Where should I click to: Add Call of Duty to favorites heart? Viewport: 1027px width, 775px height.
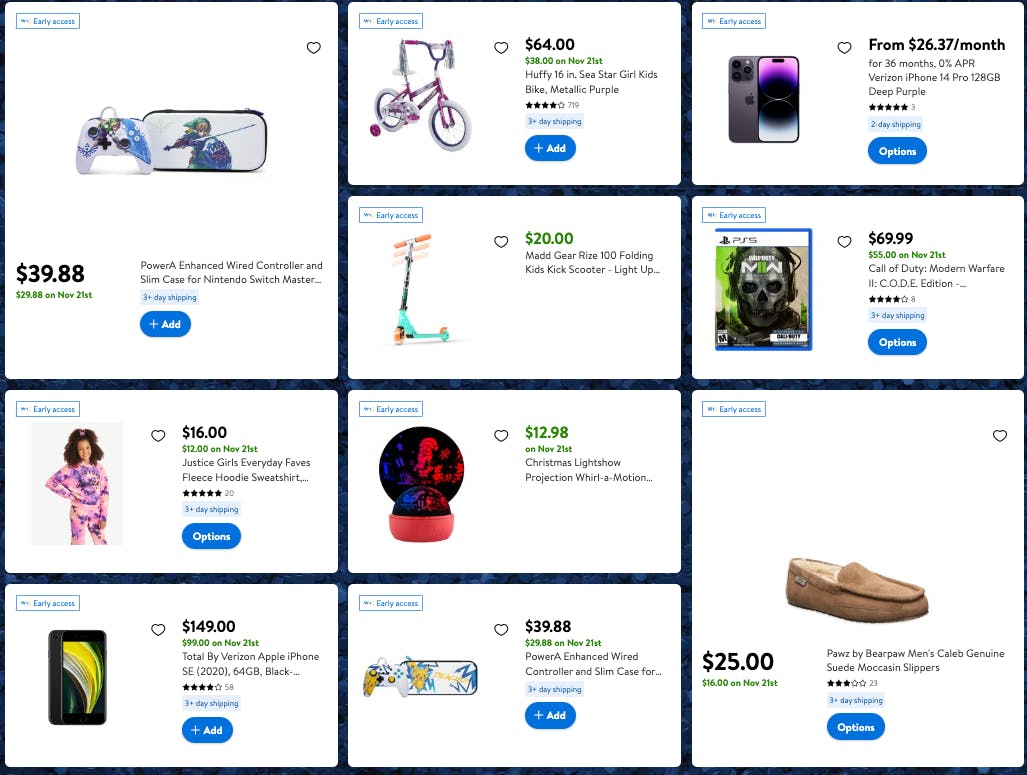click(x=844, y=242)
